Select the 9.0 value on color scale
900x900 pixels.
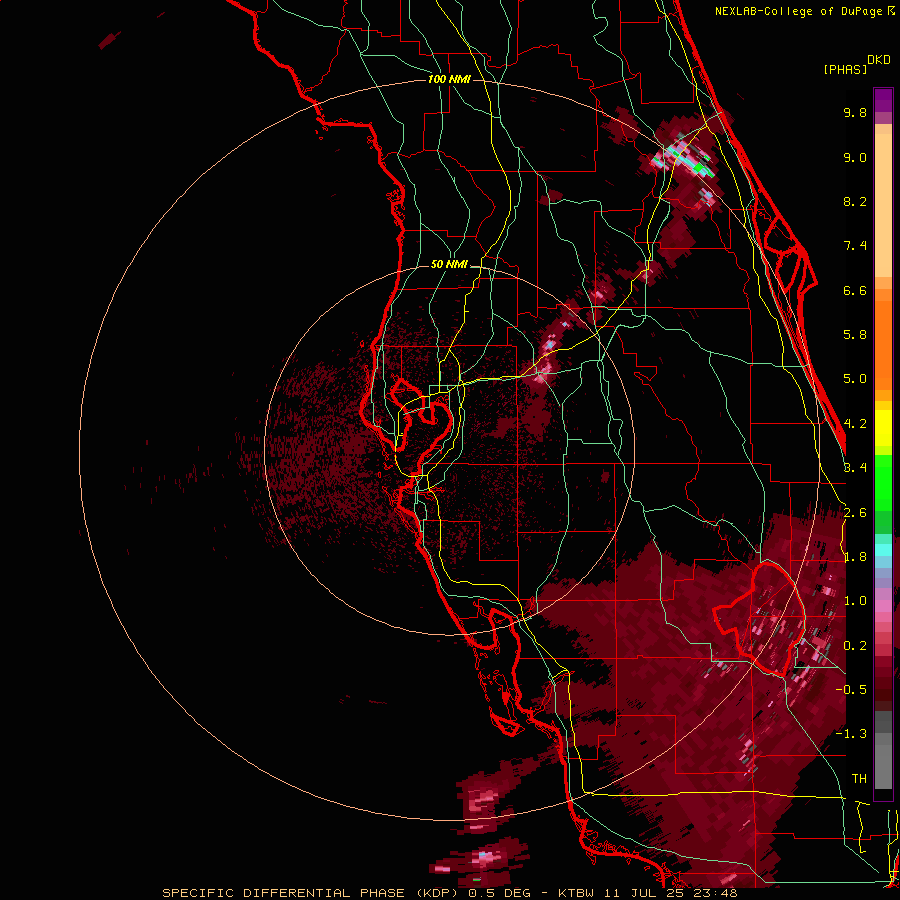pos(855,157)
